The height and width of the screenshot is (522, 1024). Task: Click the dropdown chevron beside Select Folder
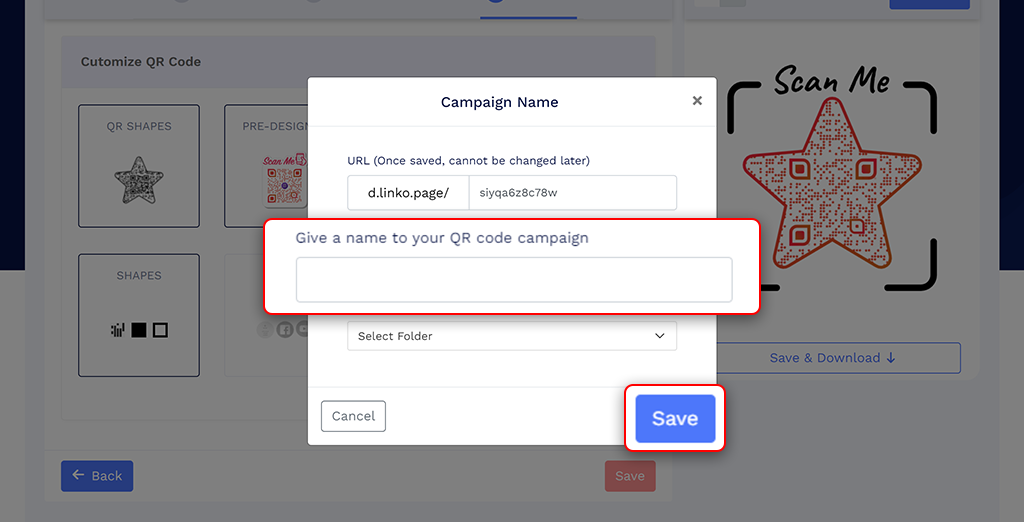pos(659,336)
